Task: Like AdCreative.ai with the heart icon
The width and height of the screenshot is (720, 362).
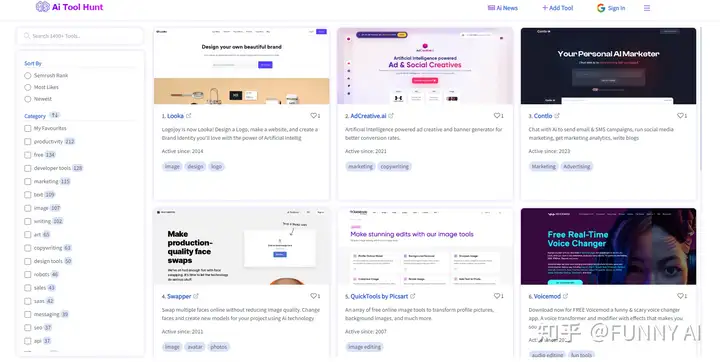Action: 497,116
